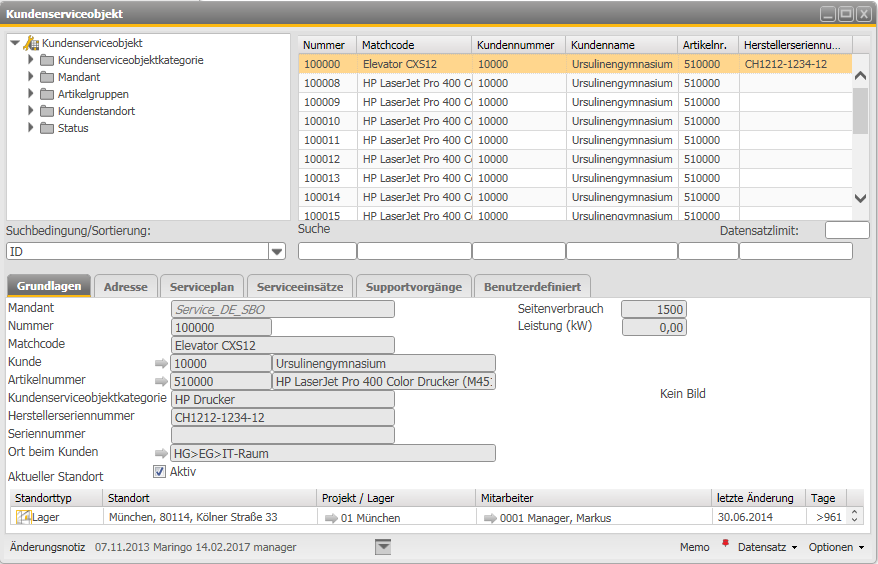This screenshot has width=878, height=564.
Task: Sort by the Artikelnr. column header
Action: (x=708, y=45)
